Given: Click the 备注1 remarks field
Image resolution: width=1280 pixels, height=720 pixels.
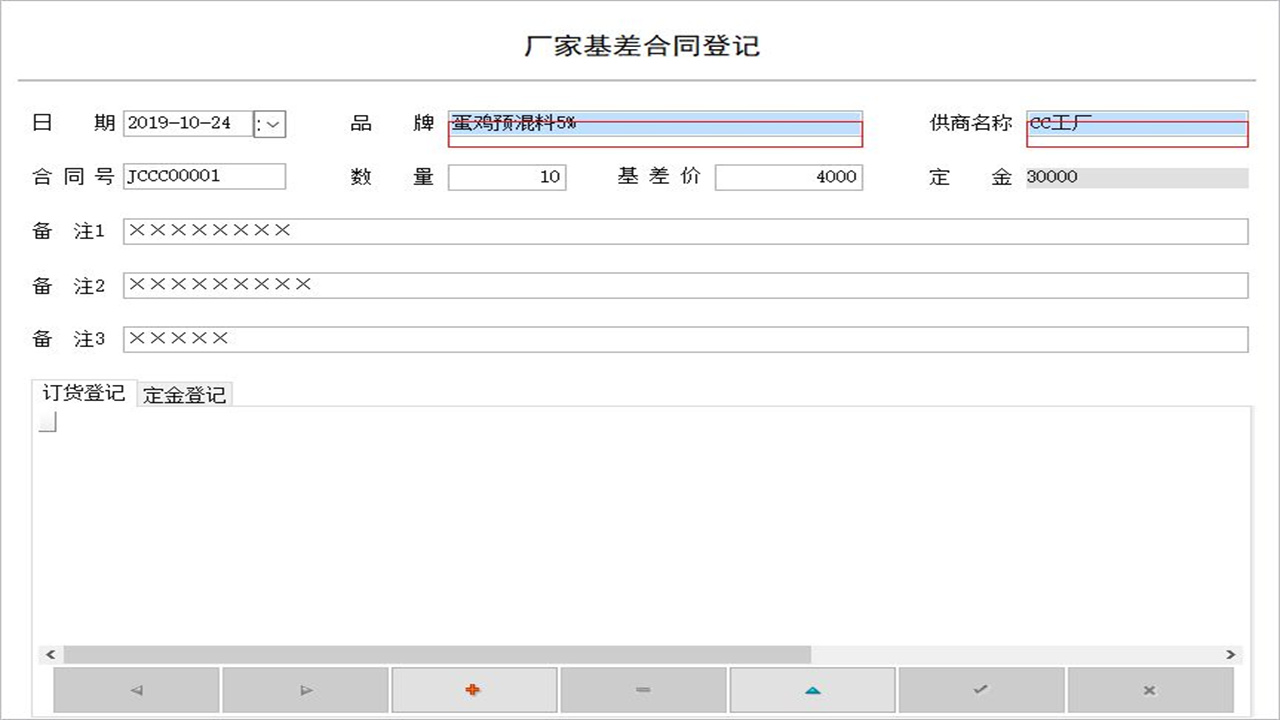Looking at the screenshot, I should coord(685,230).
